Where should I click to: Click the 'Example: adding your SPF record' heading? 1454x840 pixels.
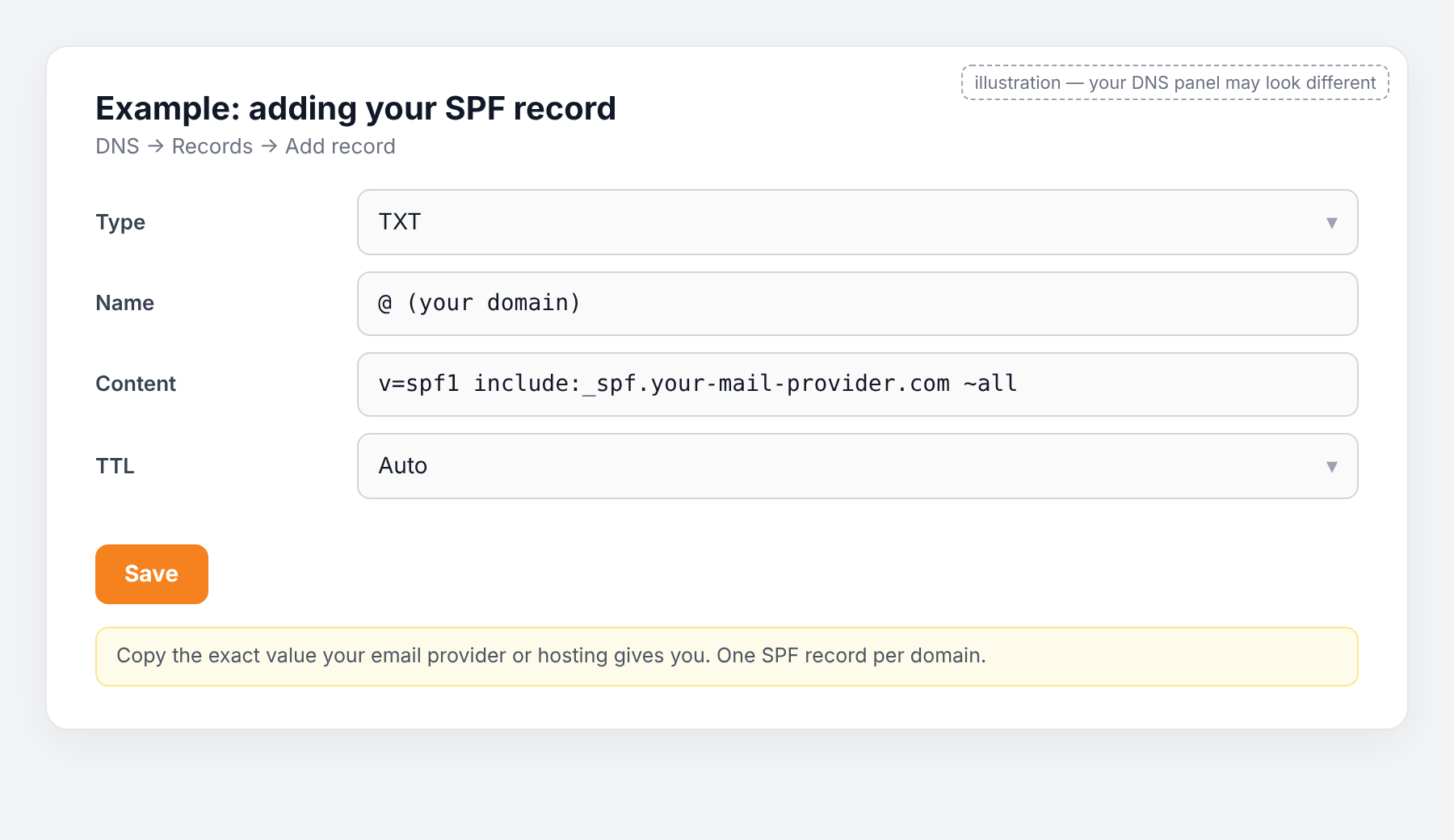point(355,108)
